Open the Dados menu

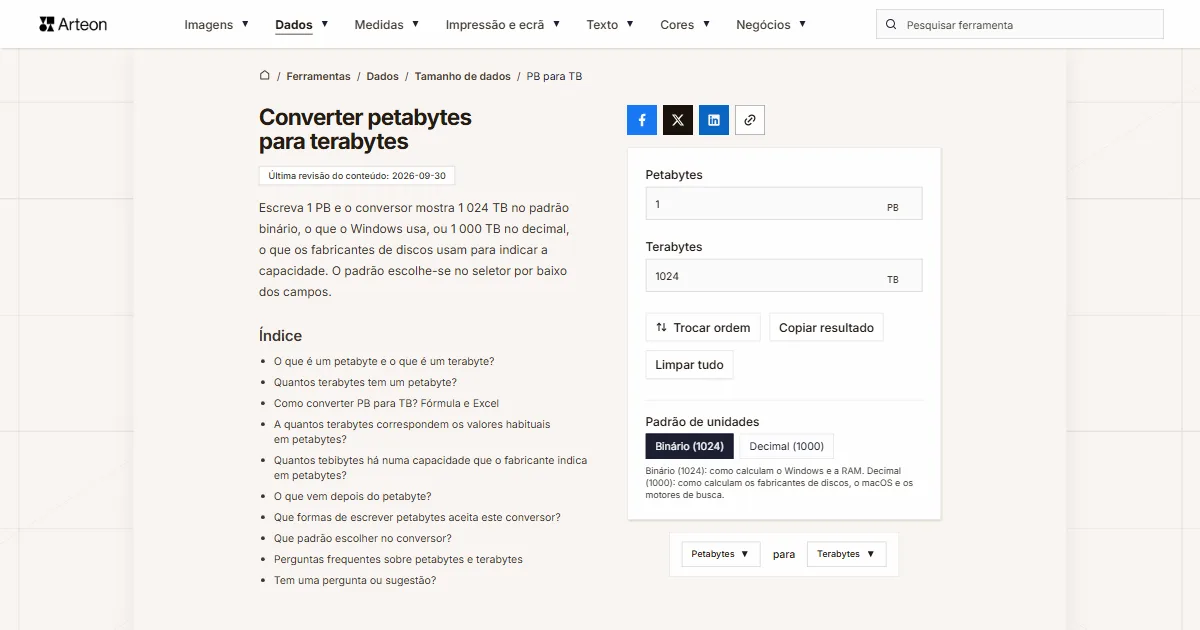tap(302, 25)
